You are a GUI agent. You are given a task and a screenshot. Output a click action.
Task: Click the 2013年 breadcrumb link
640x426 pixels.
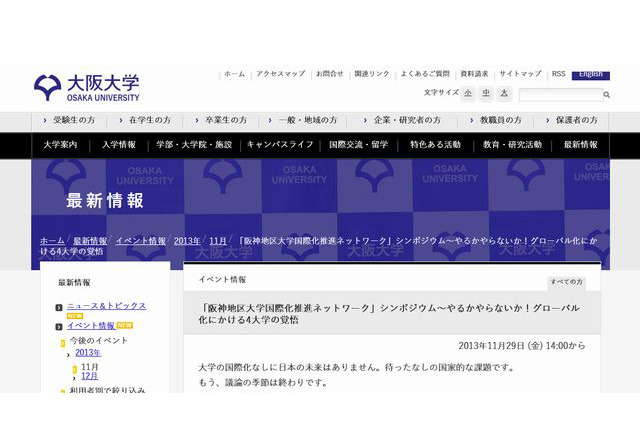pyautogui.click(x=187, y=241)
